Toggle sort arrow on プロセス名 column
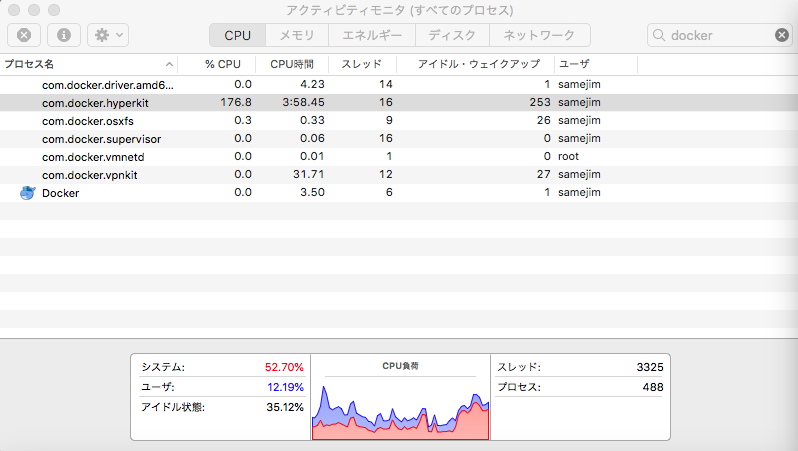This screenshot has width=798, height=451. tap(169, 64)
